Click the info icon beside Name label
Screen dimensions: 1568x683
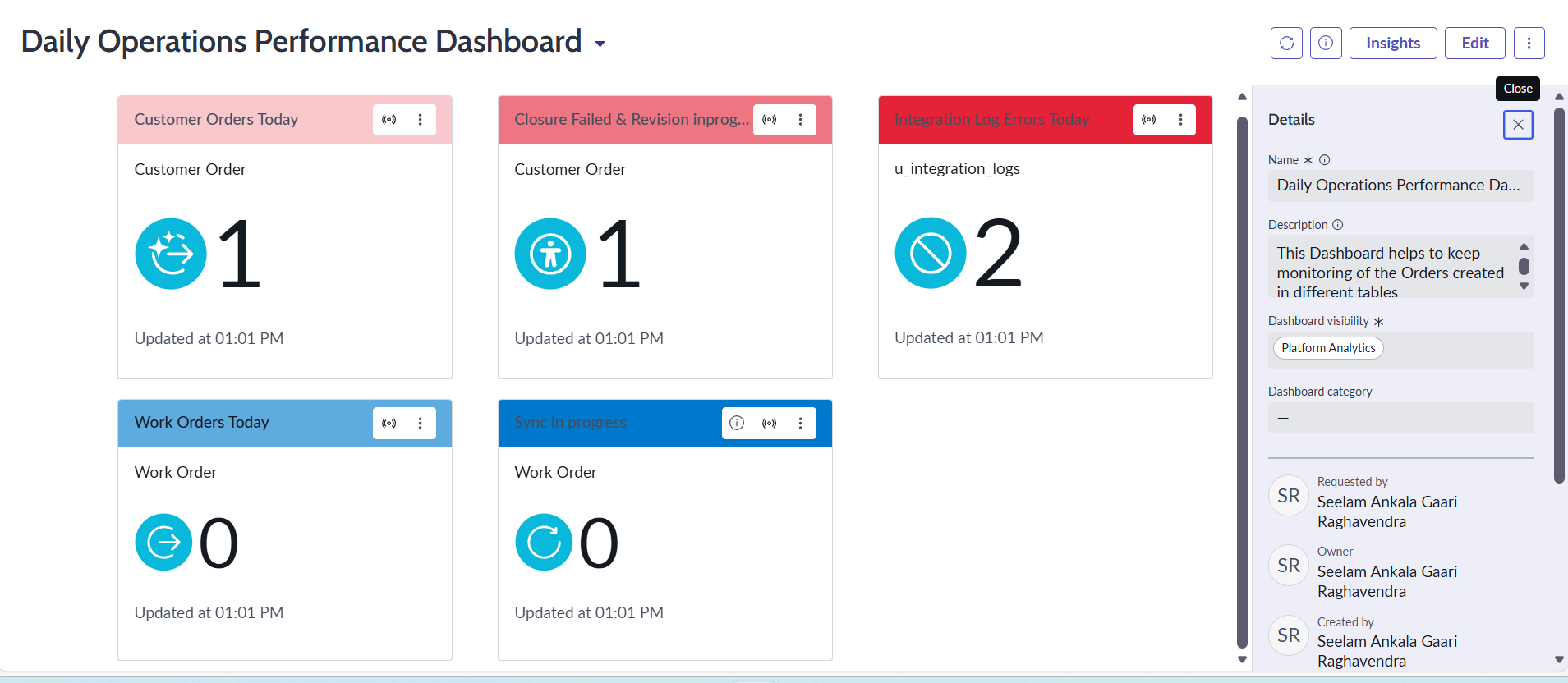pyautogui.click(x=1325, y=160)
